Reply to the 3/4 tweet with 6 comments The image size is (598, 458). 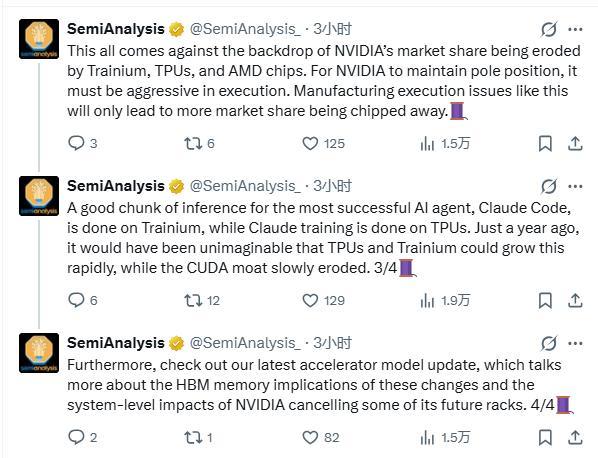(x=82, y=301)
